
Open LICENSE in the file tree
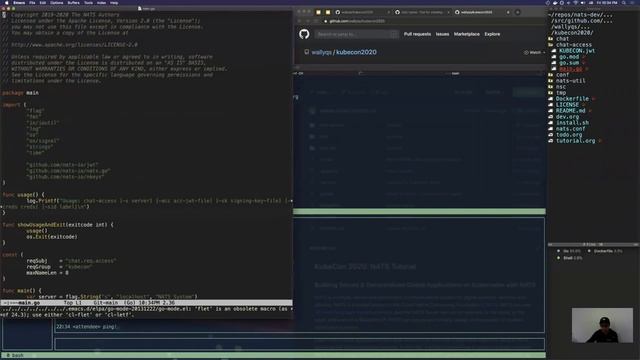click(x=567, y=105)
